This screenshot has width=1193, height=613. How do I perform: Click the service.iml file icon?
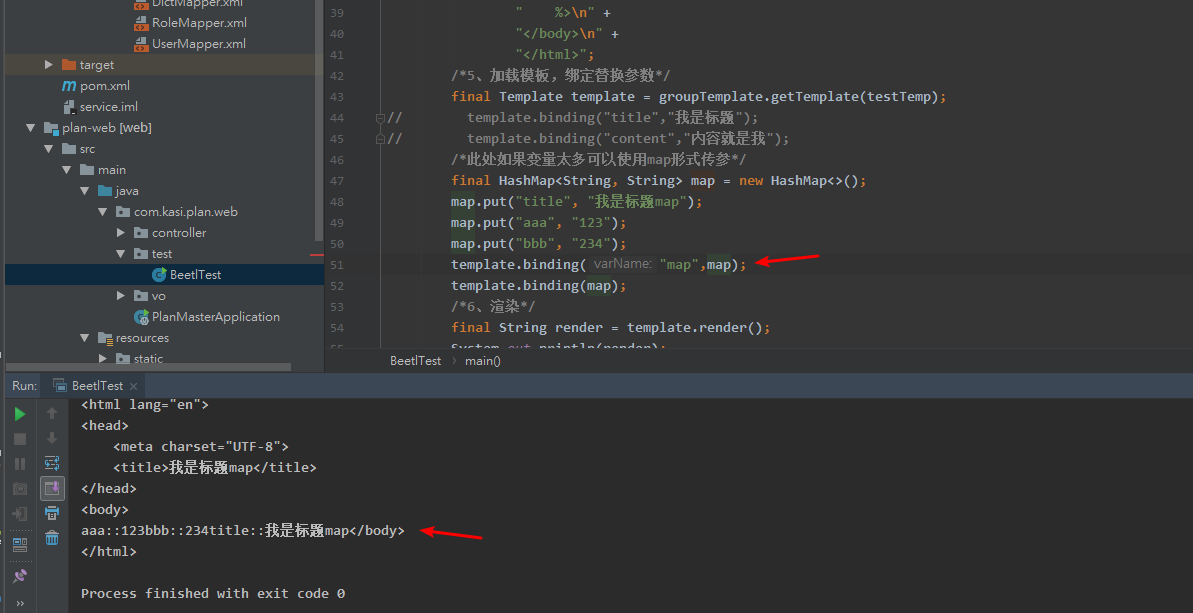[x=69, y=107]
